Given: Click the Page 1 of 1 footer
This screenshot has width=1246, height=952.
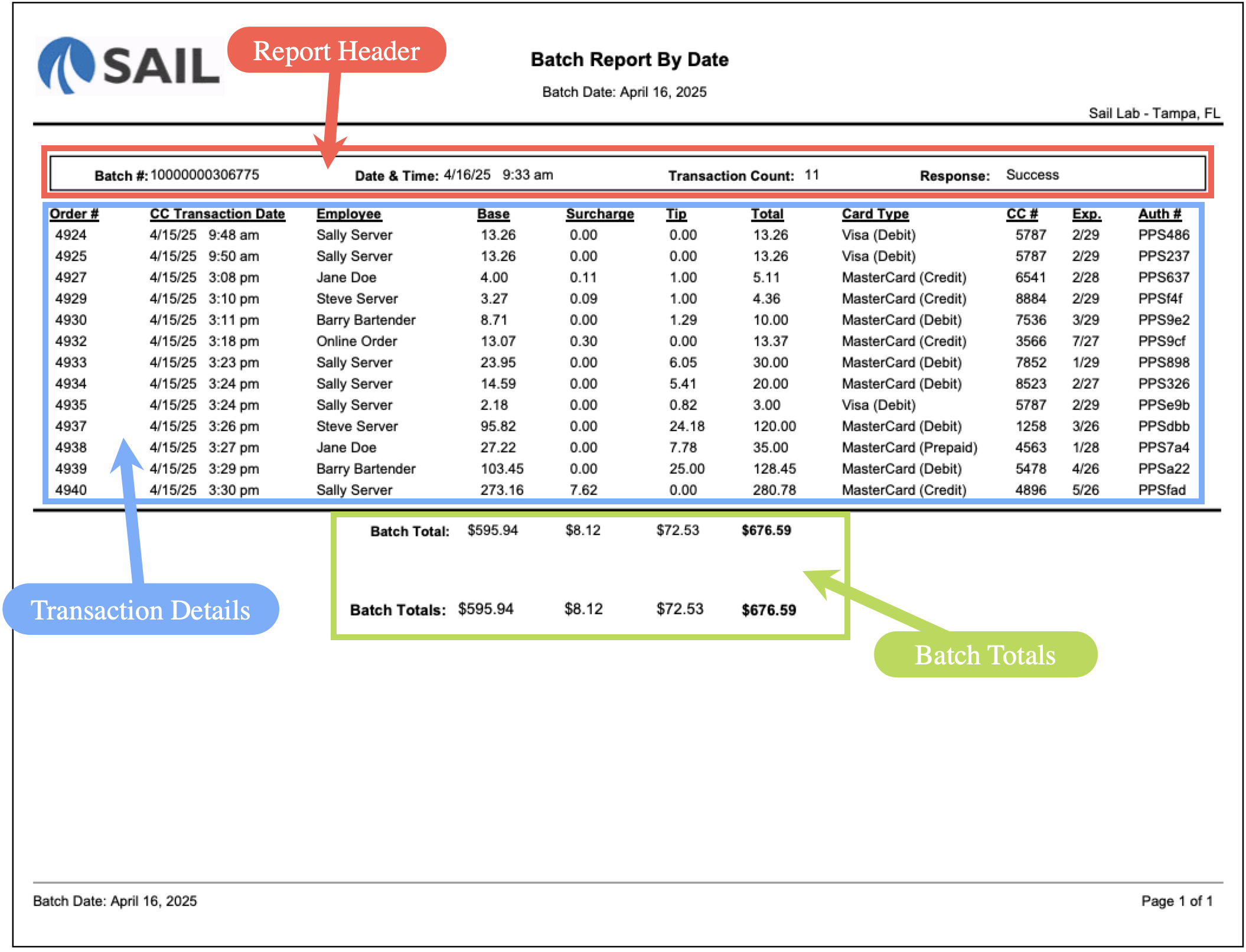Looking at the screenshot, I should point(1176,901).
